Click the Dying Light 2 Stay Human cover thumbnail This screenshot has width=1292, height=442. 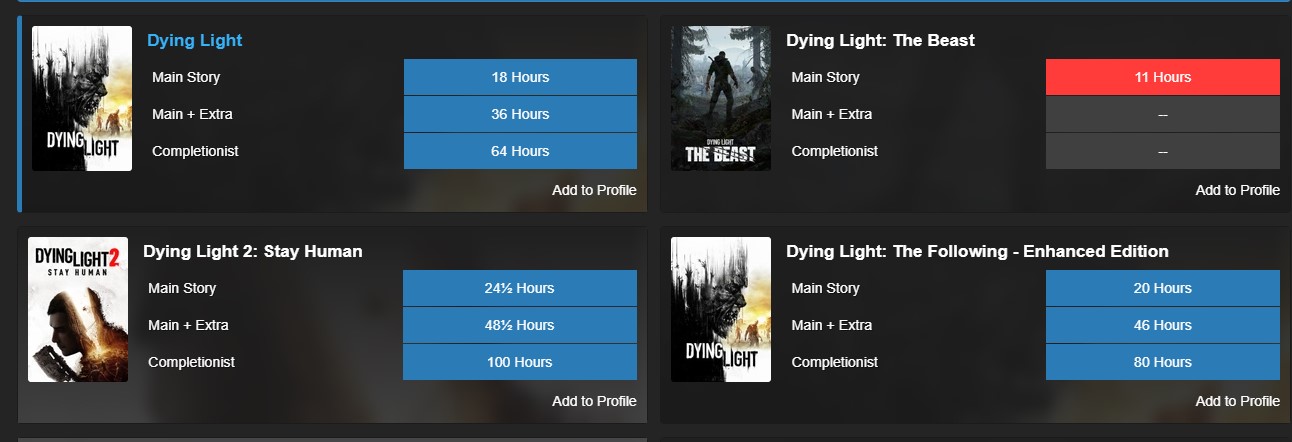click(x=78, y=309)
